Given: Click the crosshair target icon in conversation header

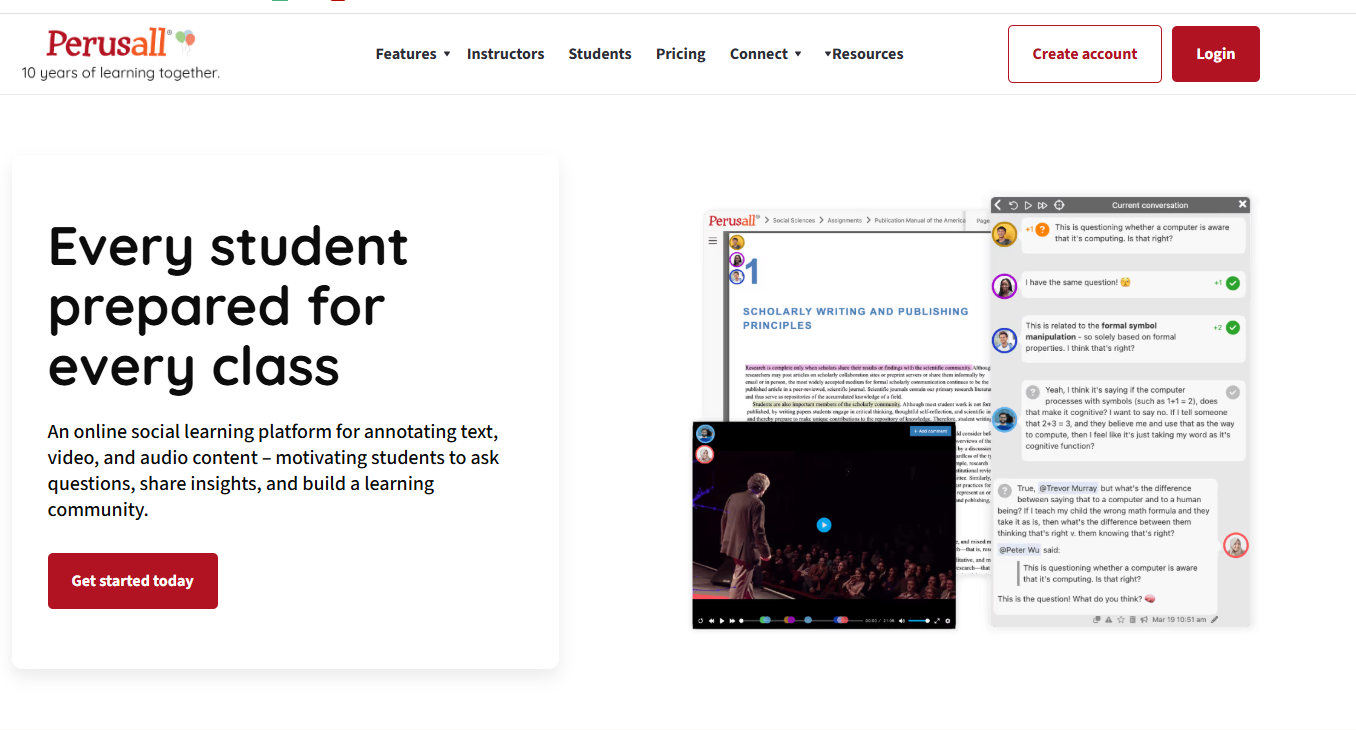Looking at the screenshot, I should 1059,205.
